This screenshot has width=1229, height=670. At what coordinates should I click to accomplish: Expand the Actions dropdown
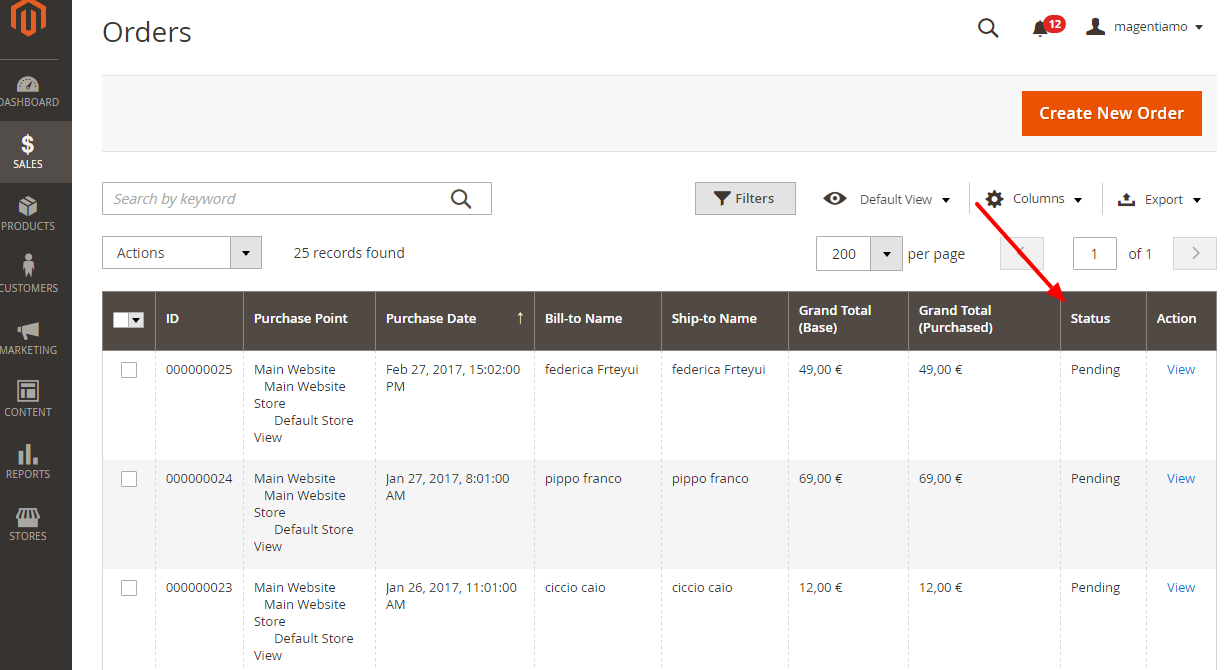pos(246,252)
